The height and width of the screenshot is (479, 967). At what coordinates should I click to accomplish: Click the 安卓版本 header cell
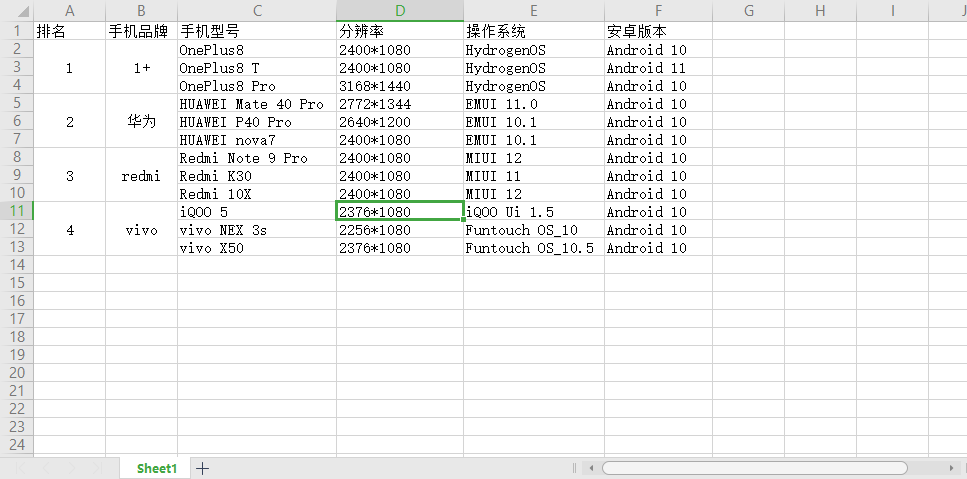(x=659, y=31)
